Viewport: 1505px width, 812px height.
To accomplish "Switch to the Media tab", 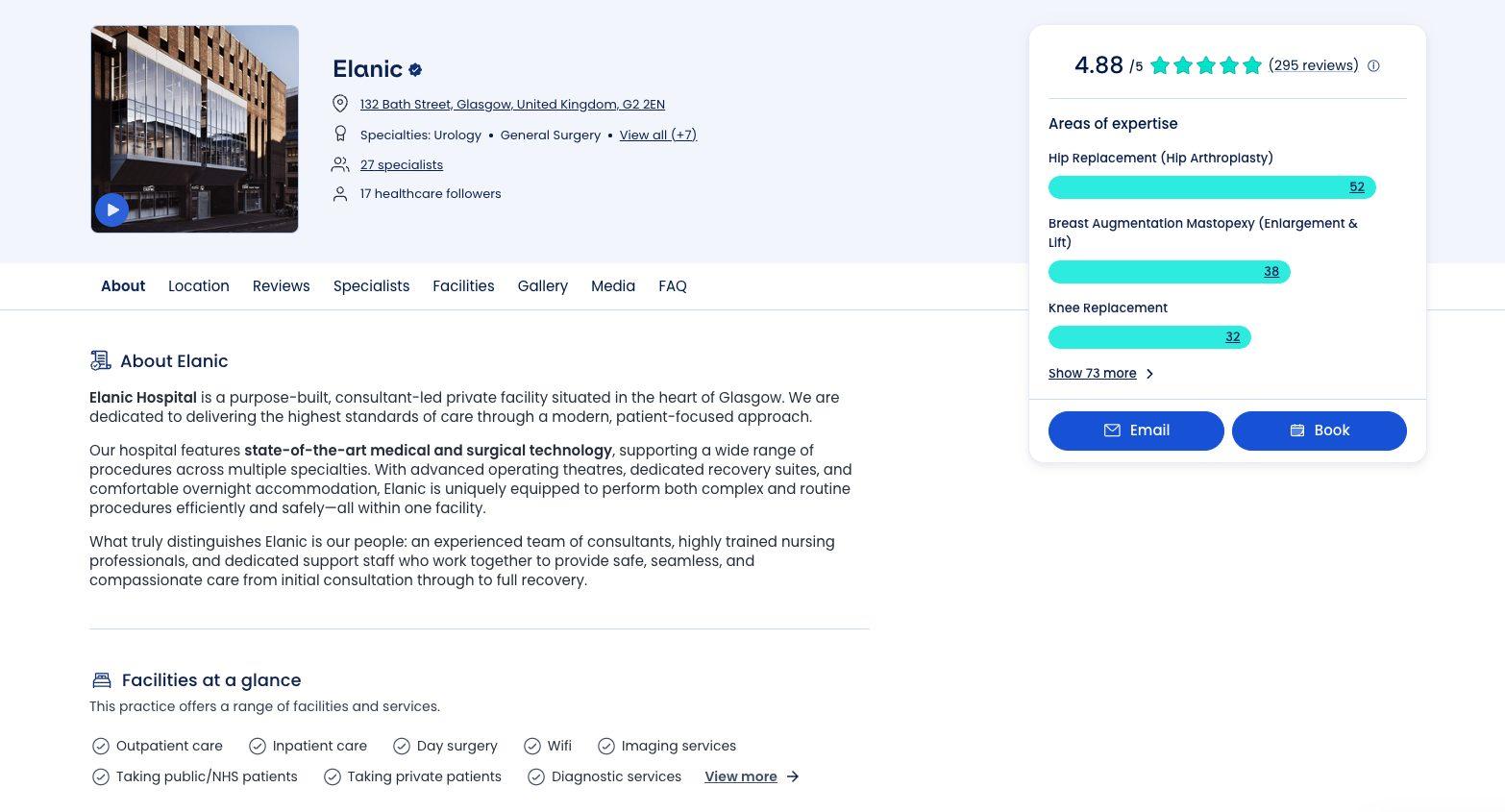I will [x=613, y=286].
